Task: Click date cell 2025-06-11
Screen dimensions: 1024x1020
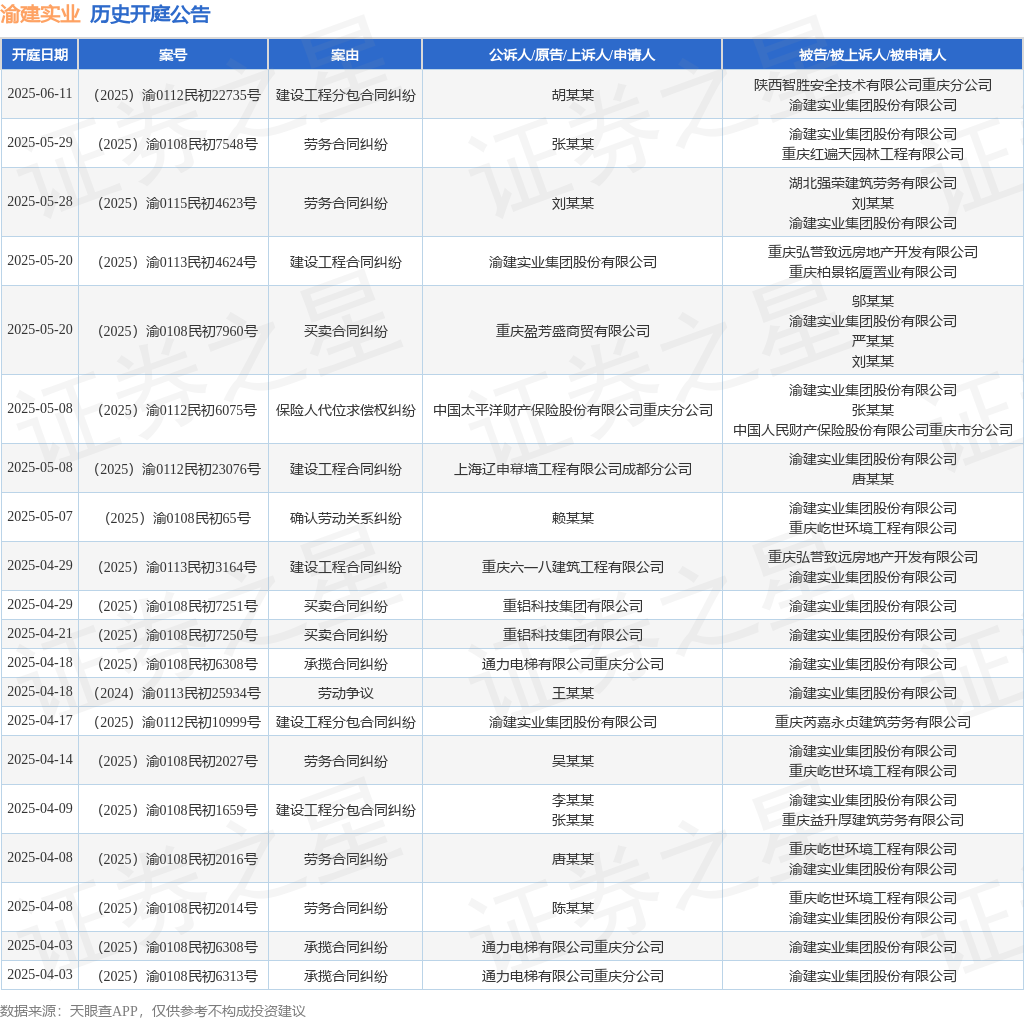Action: point(40,93)
